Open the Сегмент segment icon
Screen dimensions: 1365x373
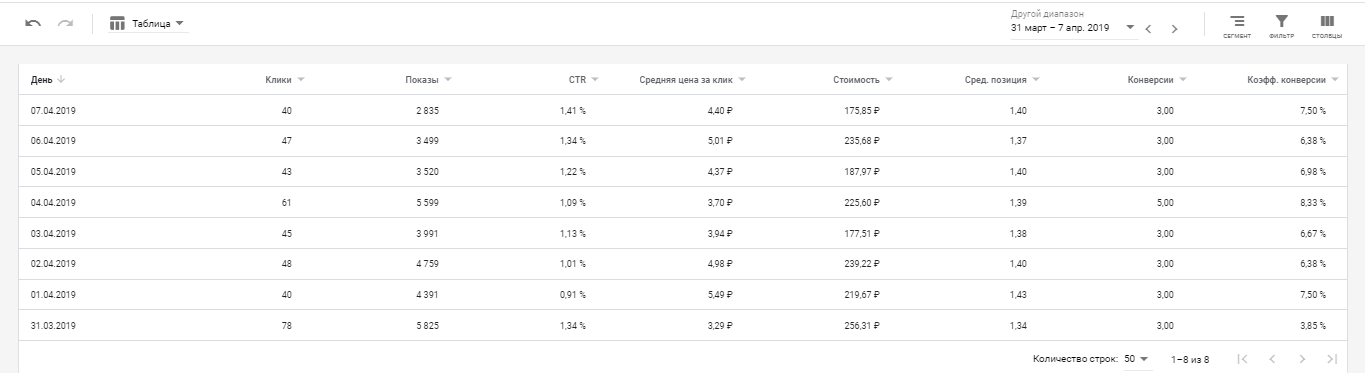click(x=1237, y=26)
